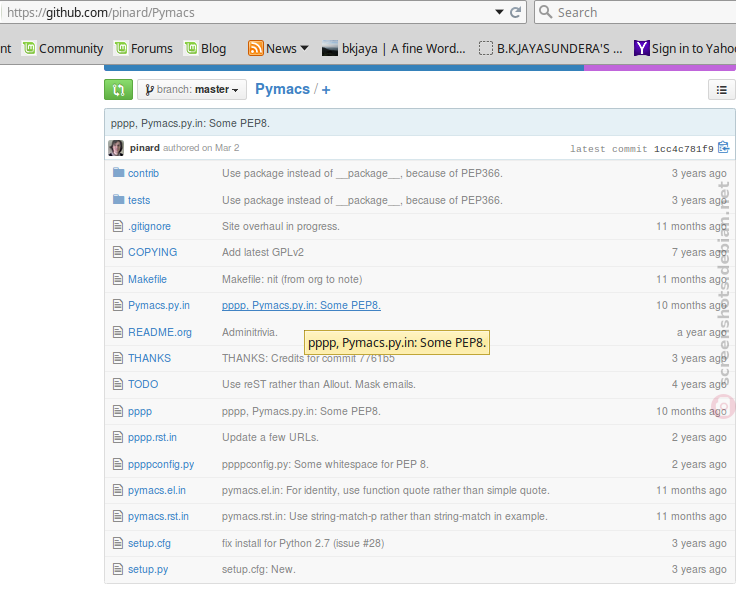
Task: Open the pppp.rst.in file
Action: (152, 437)
